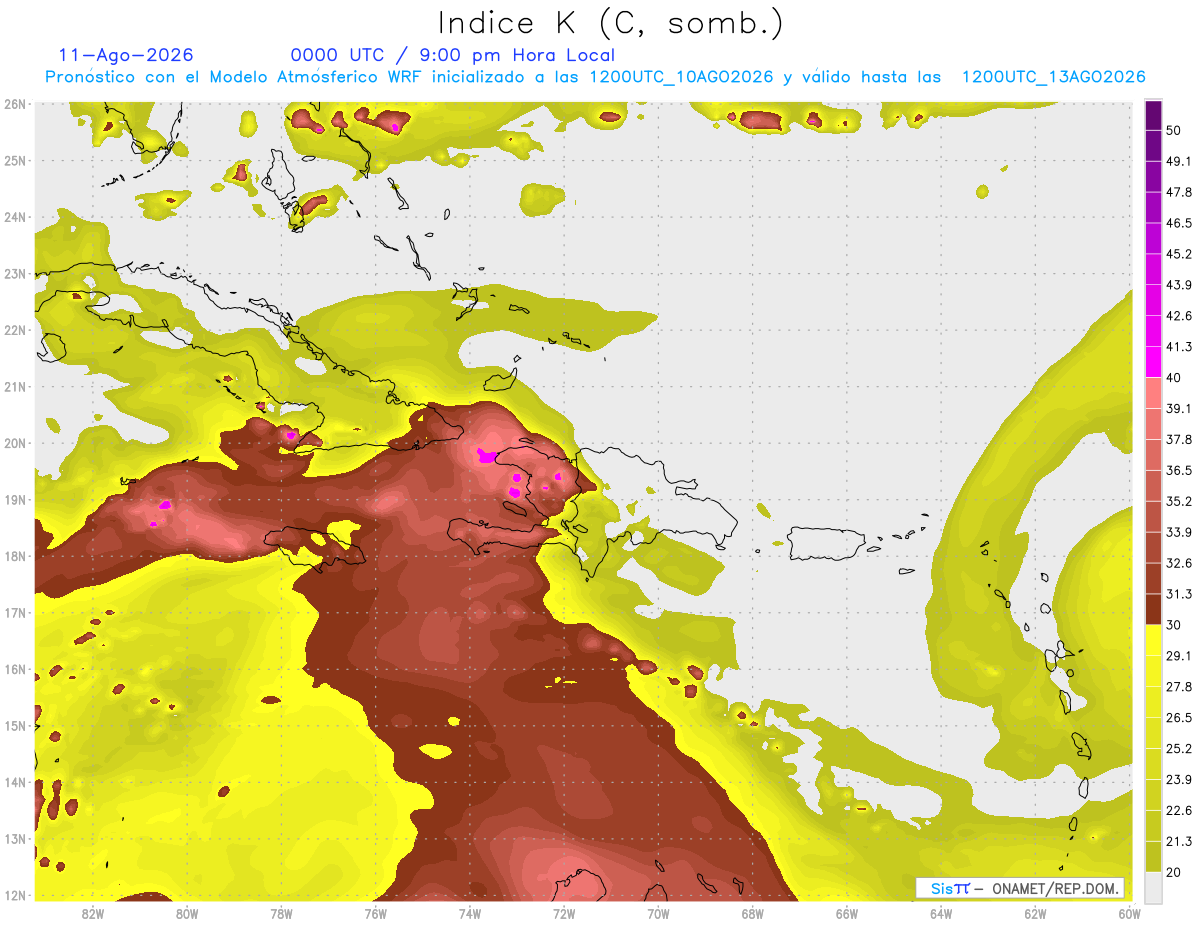Viewport: 1200px width, 927px height.
Task: Click the 70W longitude axis label
Action: click(x=658, y=913)
